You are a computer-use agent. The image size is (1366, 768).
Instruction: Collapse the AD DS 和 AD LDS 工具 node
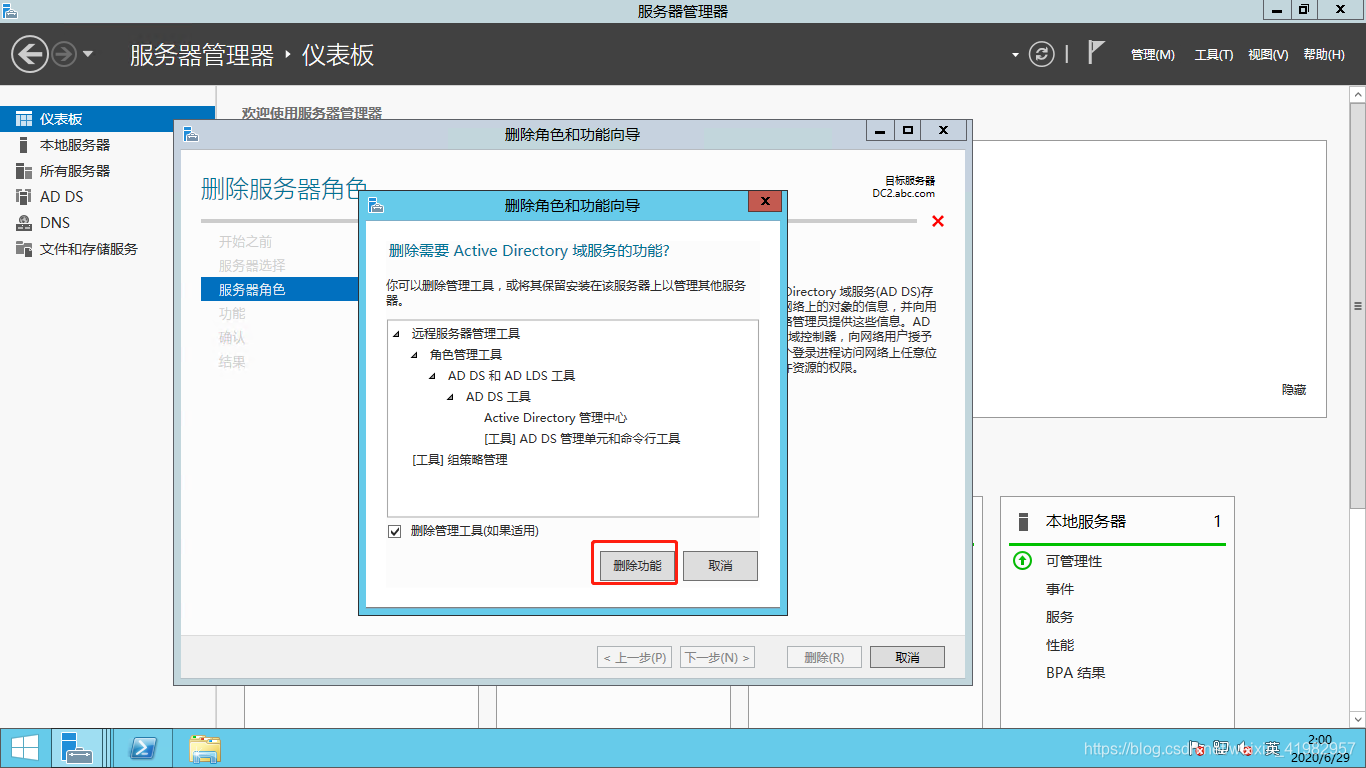click(433, 376)
